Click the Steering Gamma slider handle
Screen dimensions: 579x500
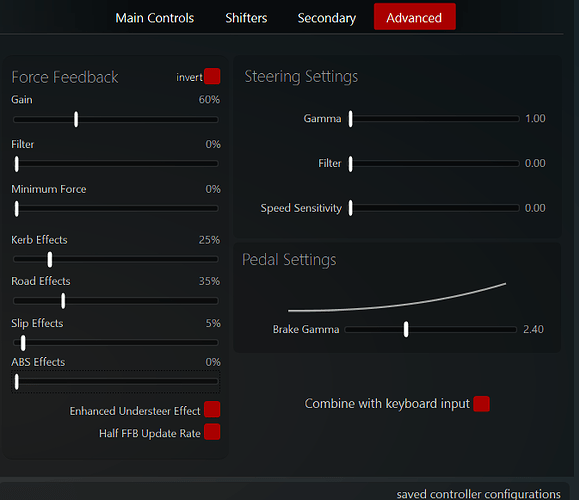350,119
